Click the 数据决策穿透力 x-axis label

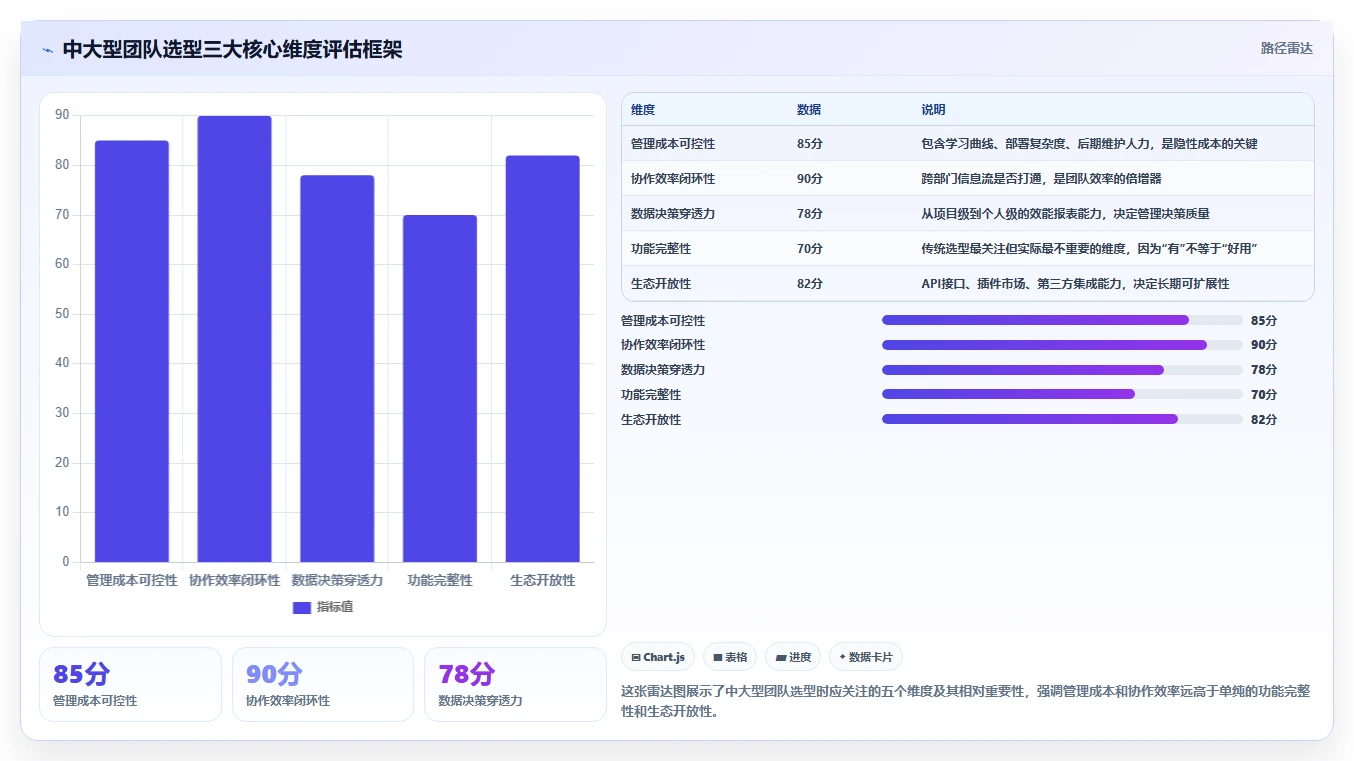pos(337,580)
